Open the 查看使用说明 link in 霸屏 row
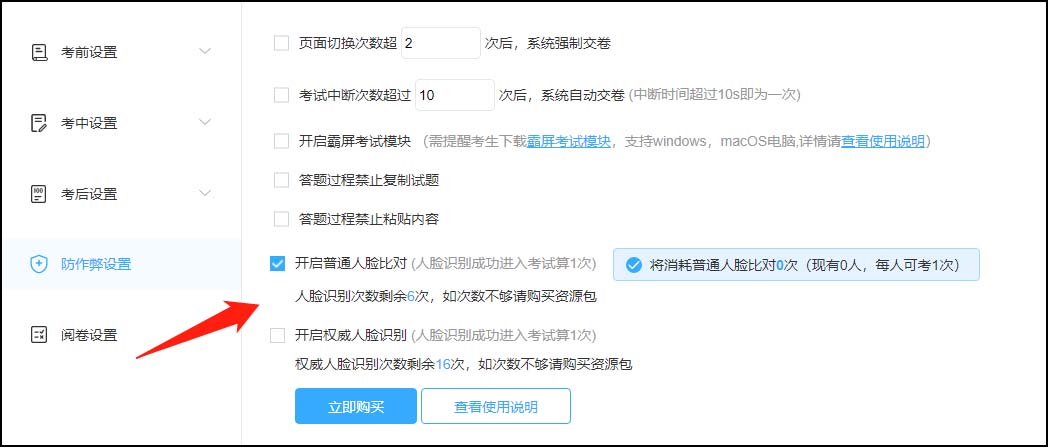 point(883,142)
